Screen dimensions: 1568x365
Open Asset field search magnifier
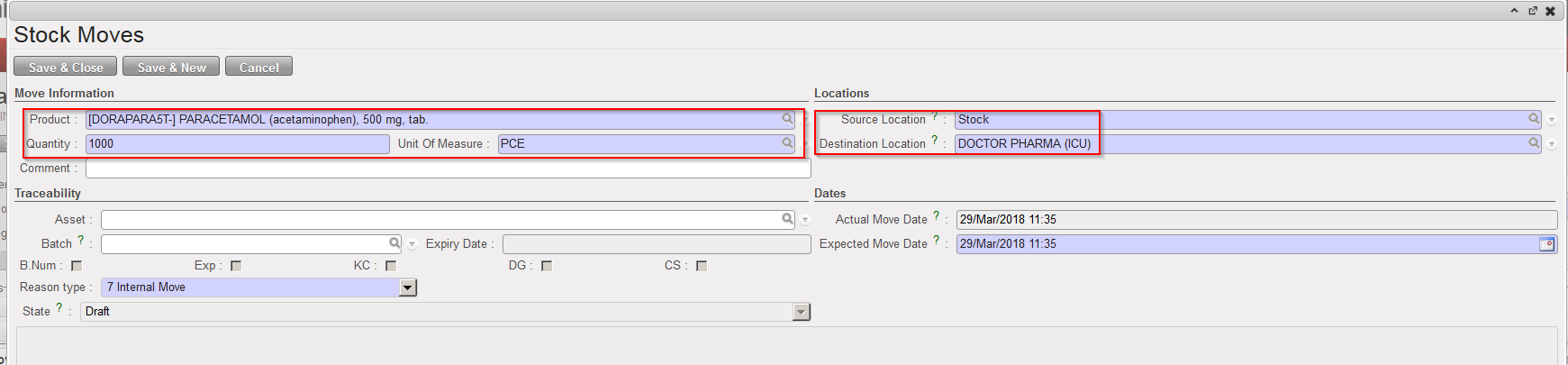click(x=787, y=219)
